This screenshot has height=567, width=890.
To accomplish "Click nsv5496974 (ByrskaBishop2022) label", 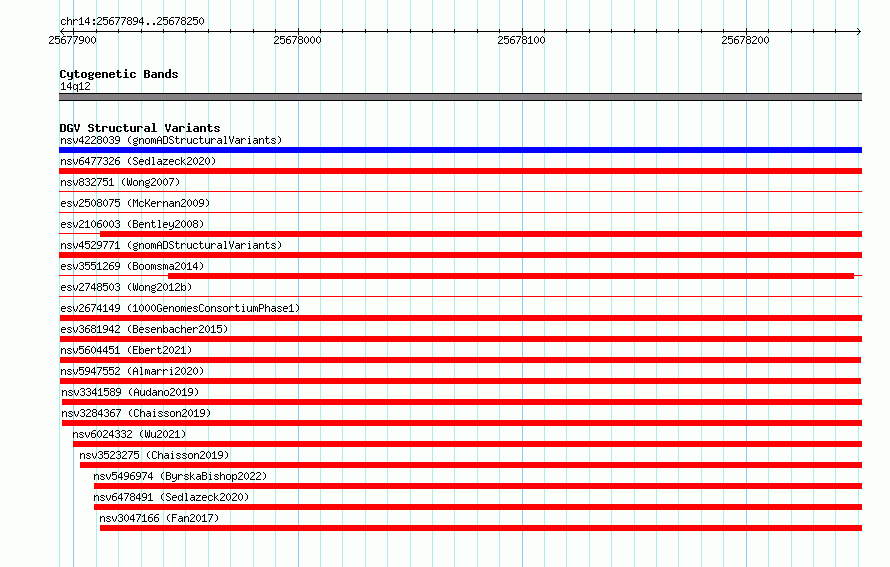I will 180,476.
